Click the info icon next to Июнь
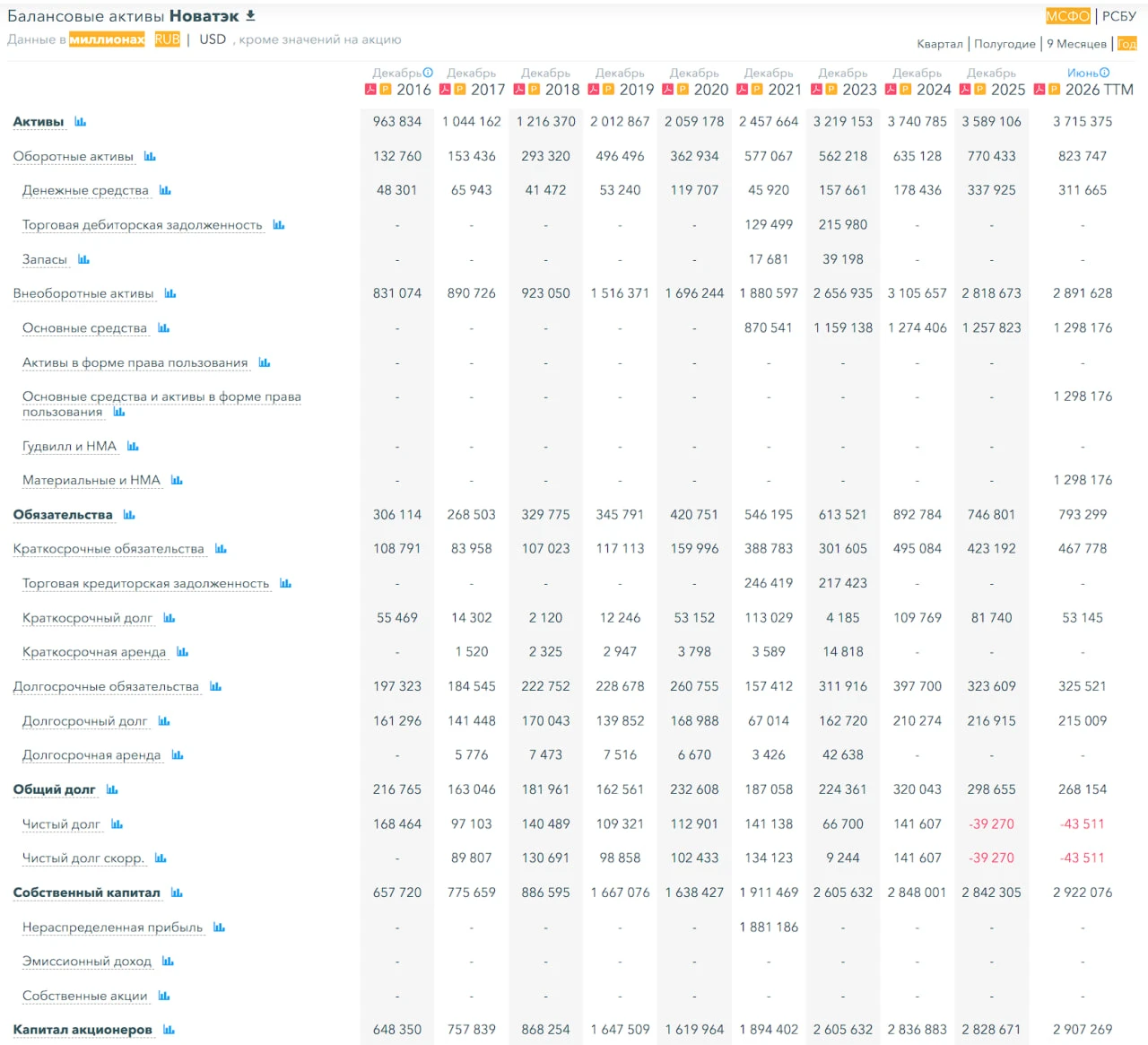 click(x=1104, y=73)
